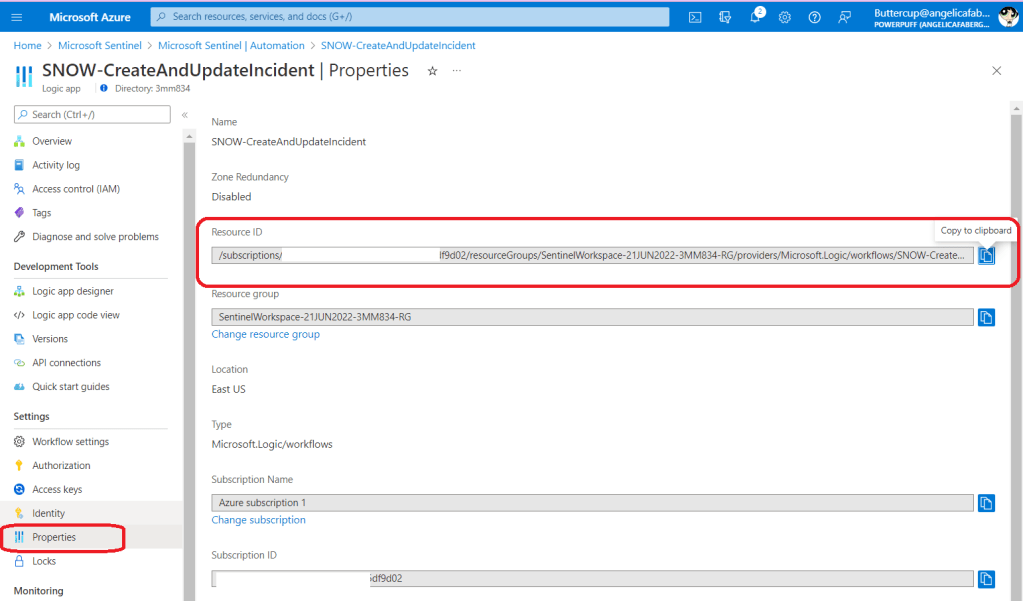Click Change resource group link
Viewport: 1023px width, 601px height.
(x=265, y=334)
